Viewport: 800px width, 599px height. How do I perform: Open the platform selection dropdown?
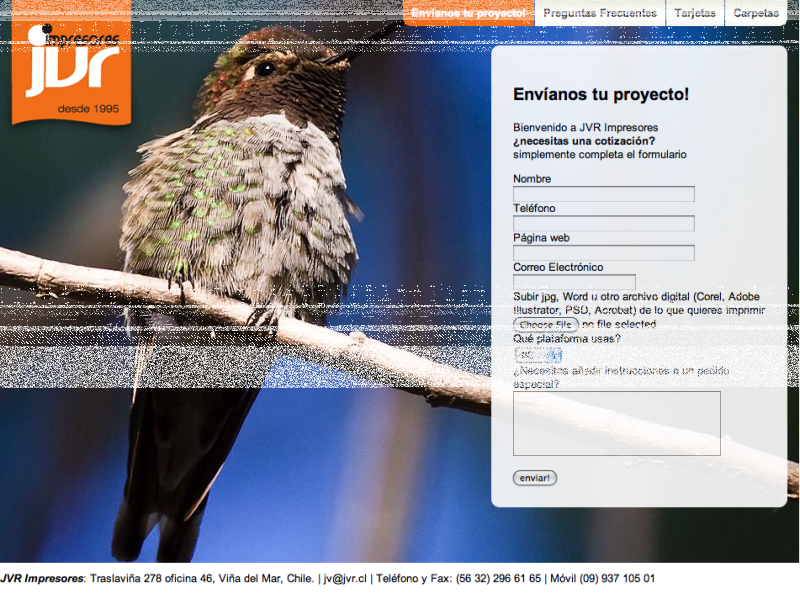538,355
